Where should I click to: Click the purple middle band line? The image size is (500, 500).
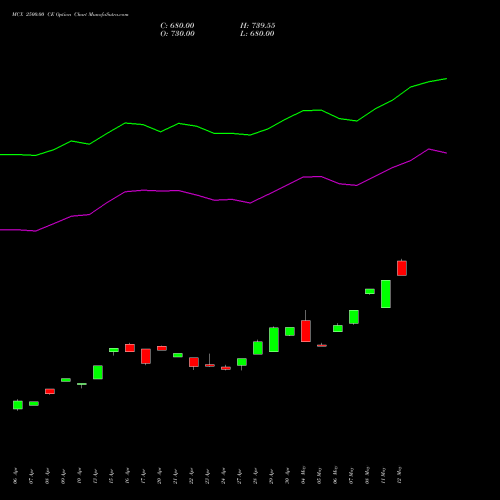(x=223, y=200)
